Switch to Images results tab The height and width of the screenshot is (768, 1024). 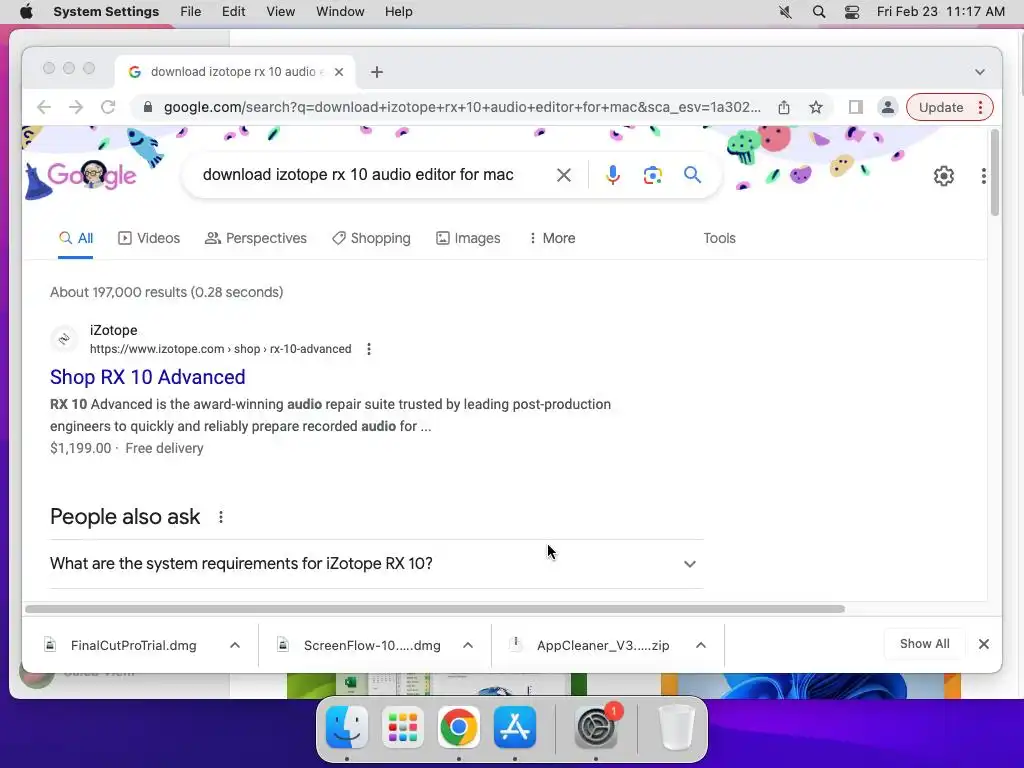tap(468, 238)
